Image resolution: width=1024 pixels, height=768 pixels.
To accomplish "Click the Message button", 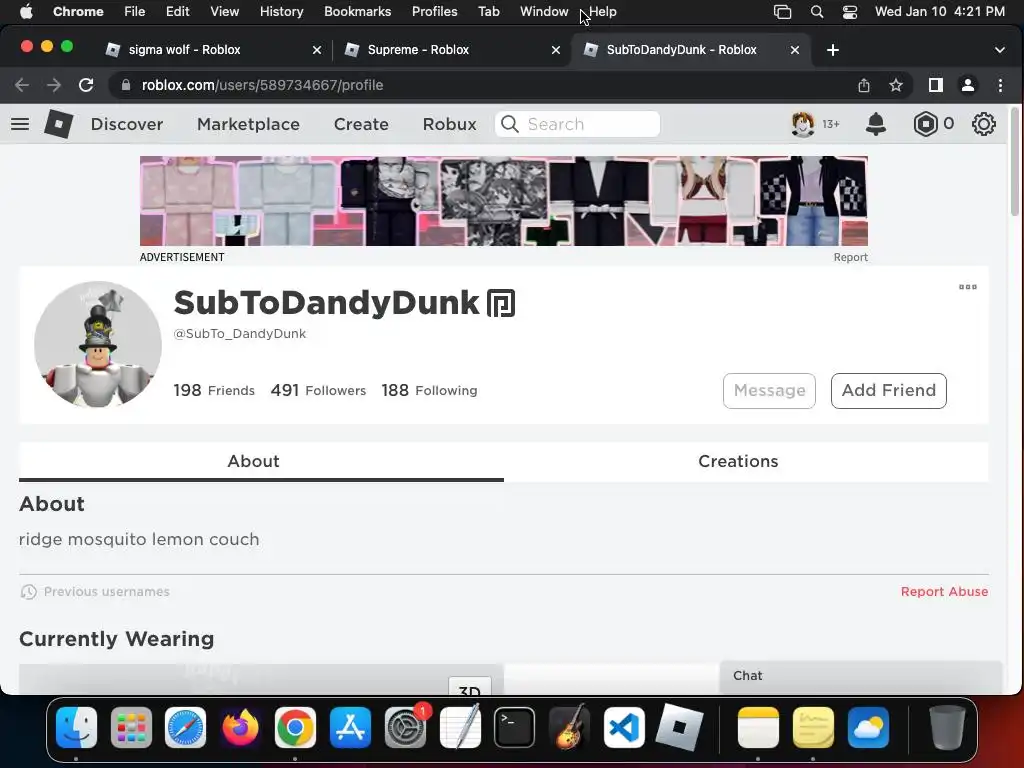I will (769, 391).
